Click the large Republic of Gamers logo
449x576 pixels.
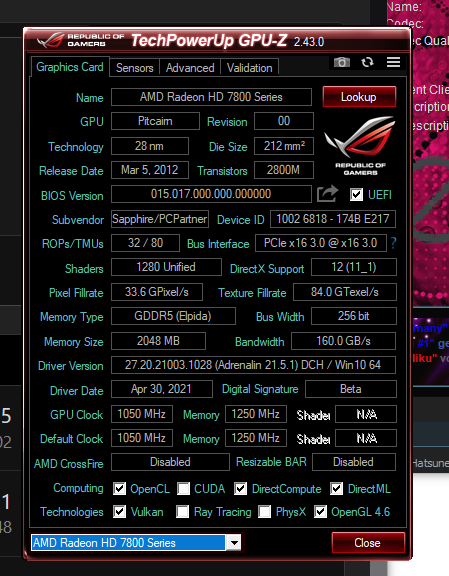360,146
